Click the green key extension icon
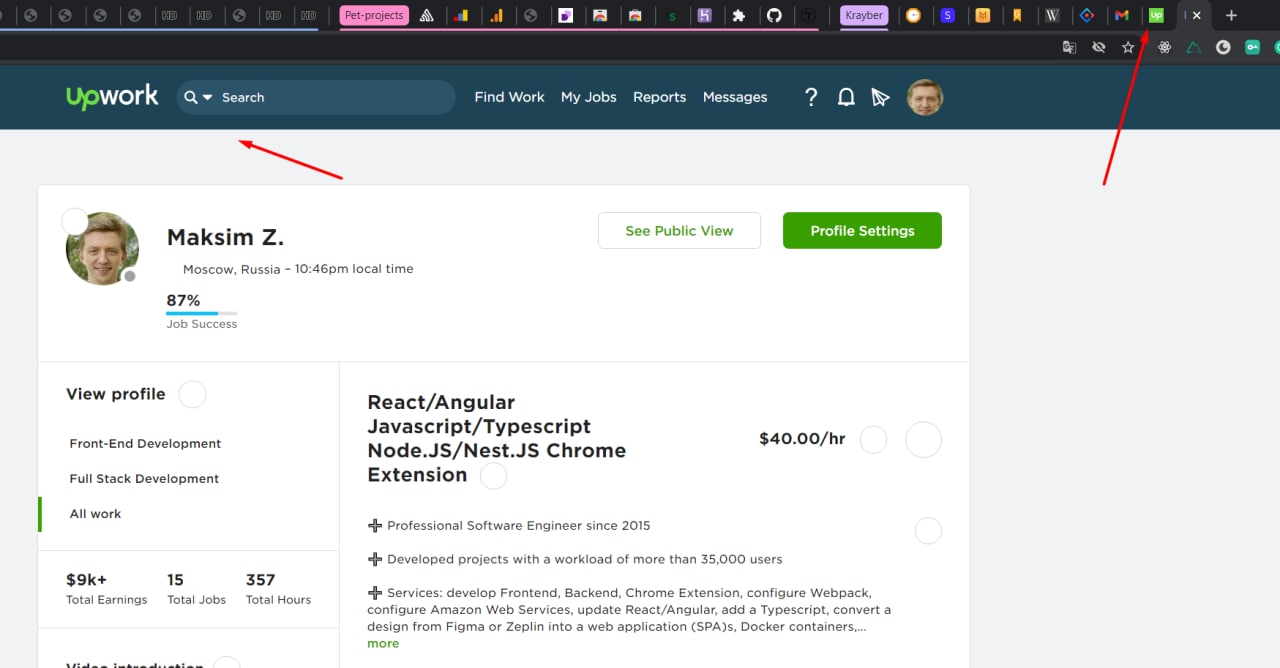 [1252, 47]
